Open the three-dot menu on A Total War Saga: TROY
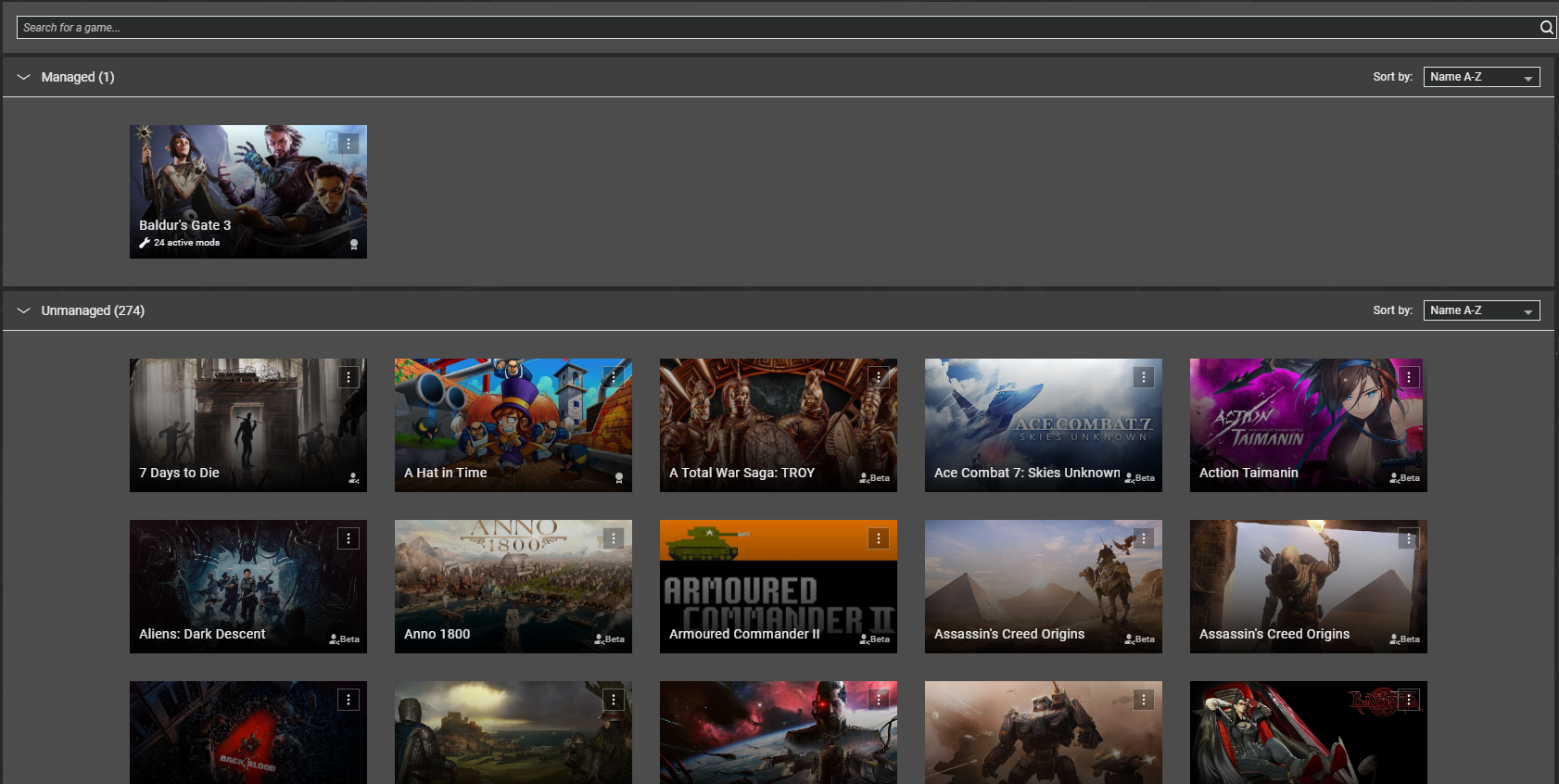Screen dimensions: 1559x784 [x=879, y=377]
